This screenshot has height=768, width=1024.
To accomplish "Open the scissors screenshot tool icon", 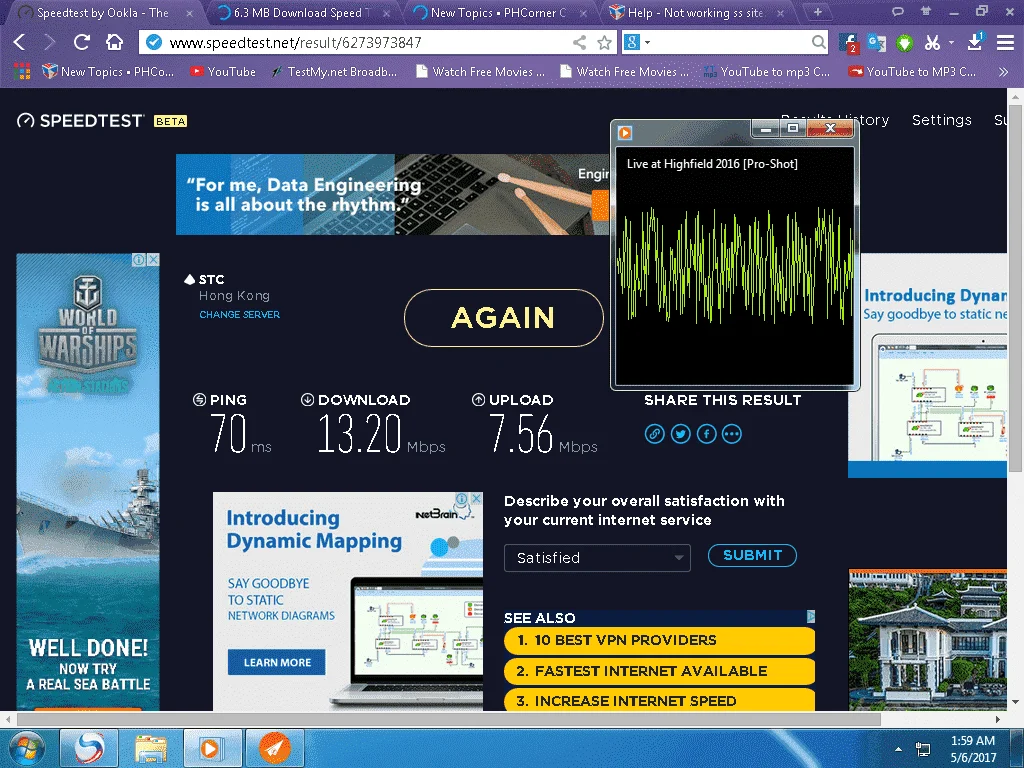I will pos(932,42).
